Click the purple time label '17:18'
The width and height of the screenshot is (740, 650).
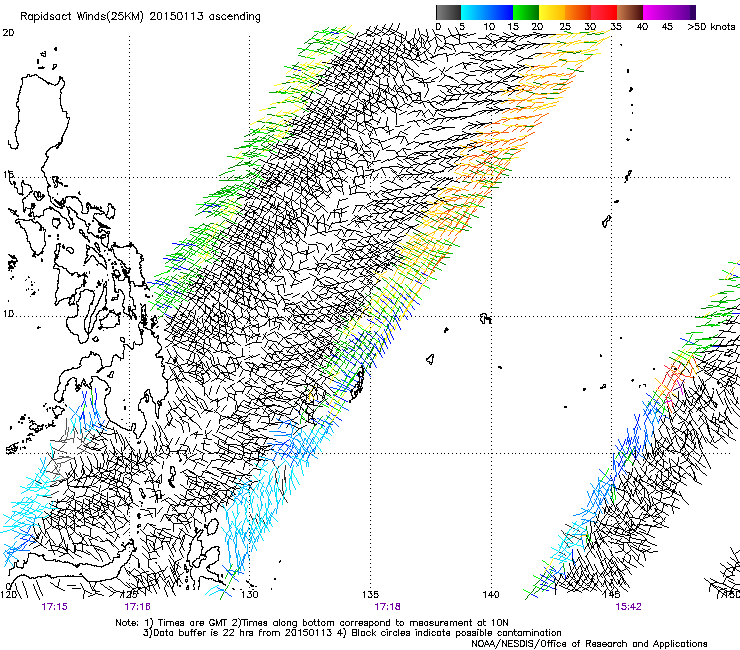[x=387, y=607]
